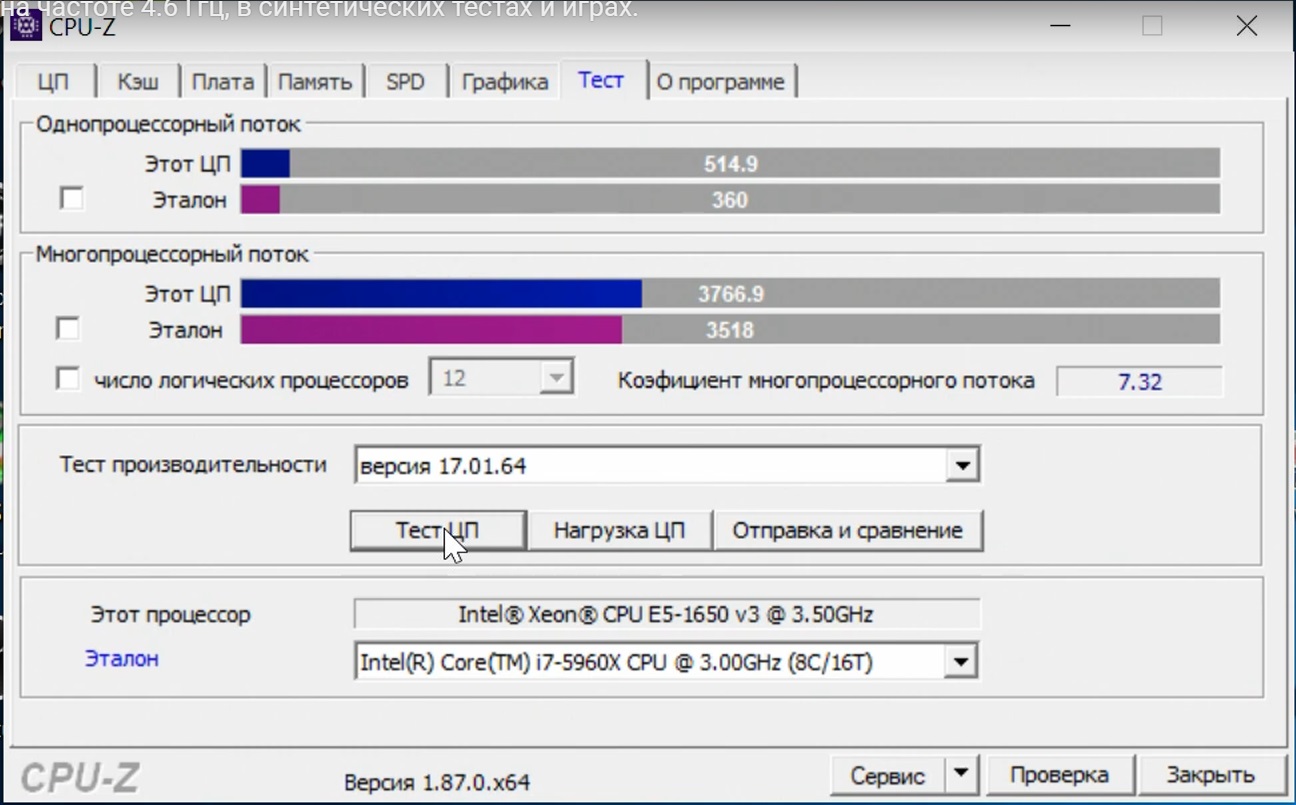Go to the Память tab
Viewport: 1296px width, 805px height.
tap(315, 82)
